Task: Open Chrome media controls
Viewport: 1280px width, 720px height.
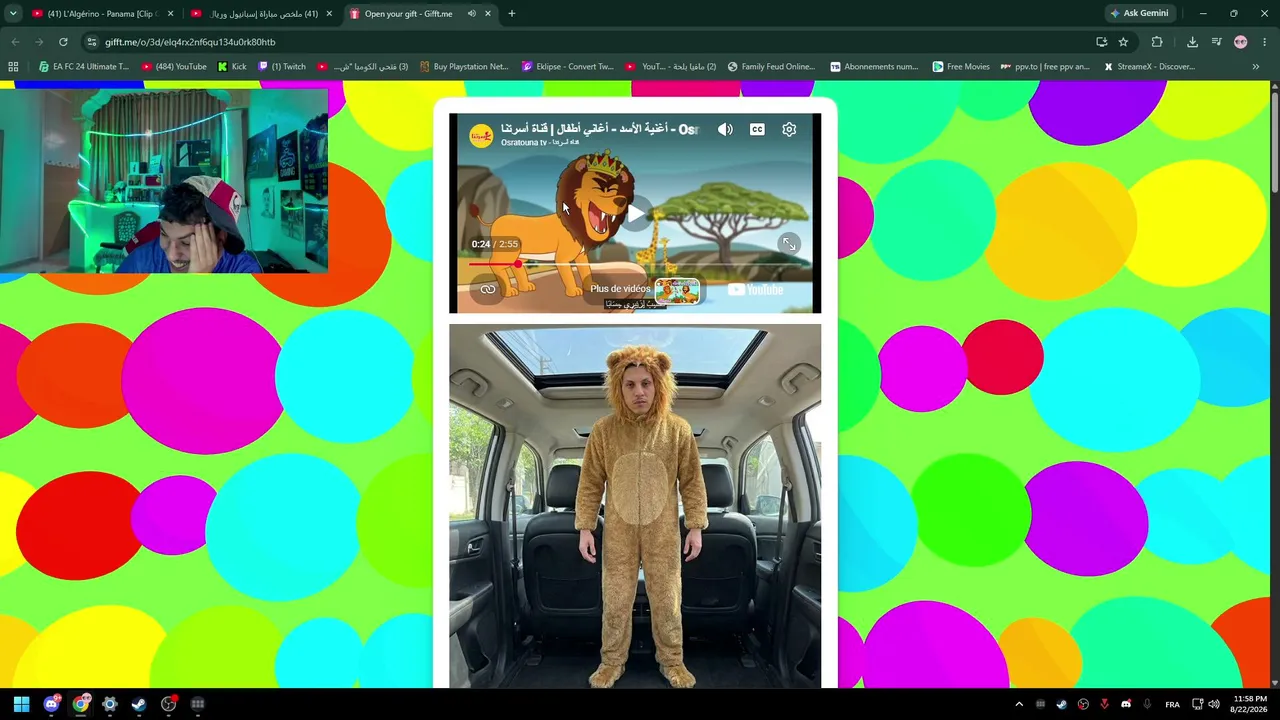Action: (x=1216, y=42)
